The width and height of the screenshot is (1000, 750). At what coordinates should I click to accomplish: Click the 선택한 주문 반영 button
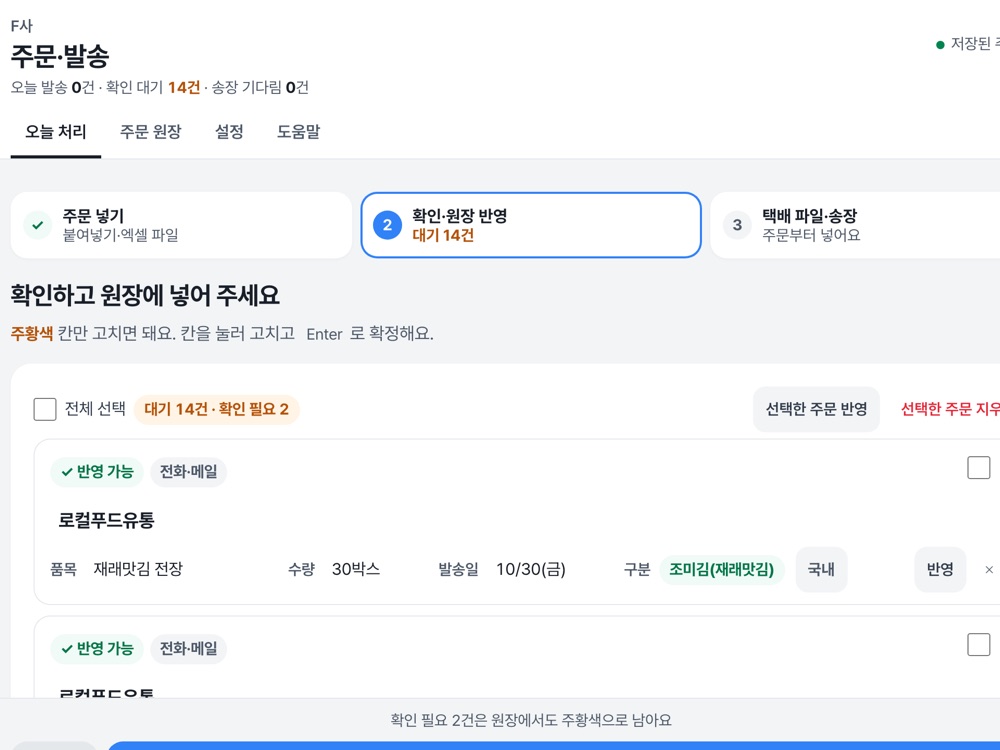click(x=816, y=409)
